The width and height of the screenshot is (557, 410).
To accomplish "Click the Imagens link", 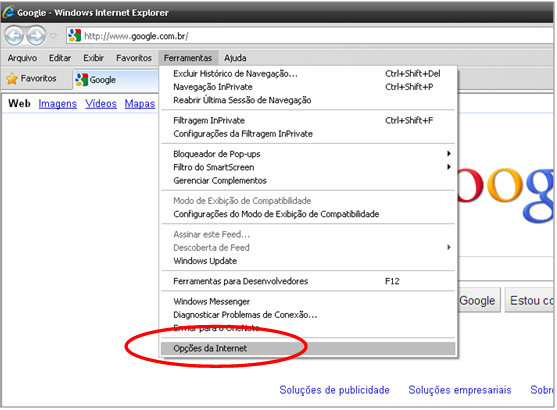I will (58, 104).
